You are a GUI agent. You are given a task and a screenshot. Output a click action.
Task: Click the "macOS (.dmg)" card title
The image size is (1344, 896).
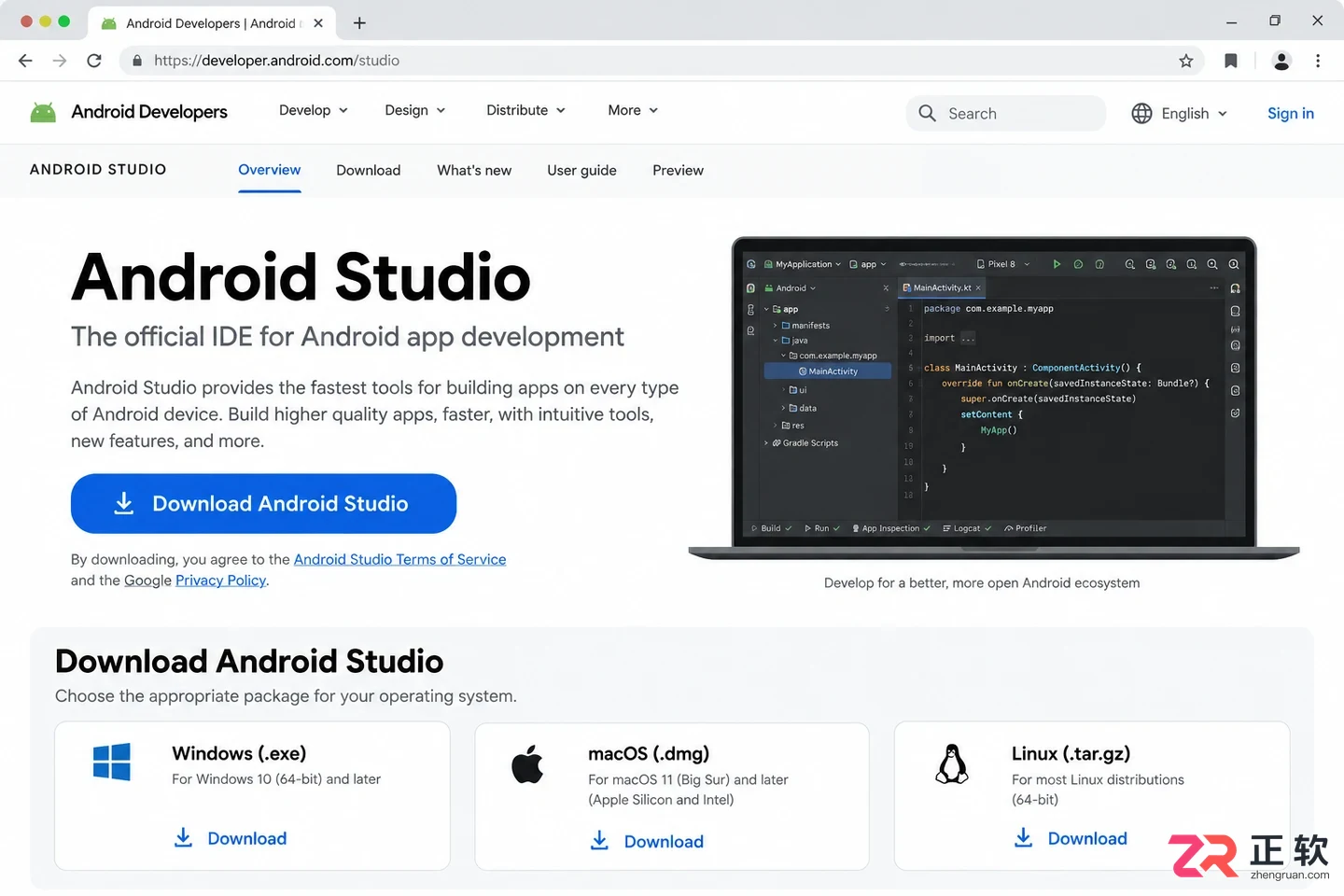click(x=649, y=753)
